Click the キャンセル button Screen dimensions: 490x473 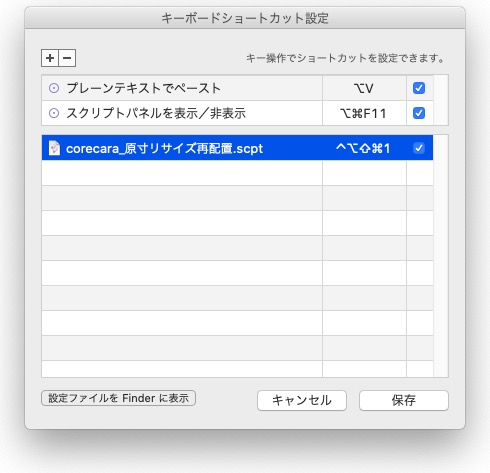pos(302,400)
